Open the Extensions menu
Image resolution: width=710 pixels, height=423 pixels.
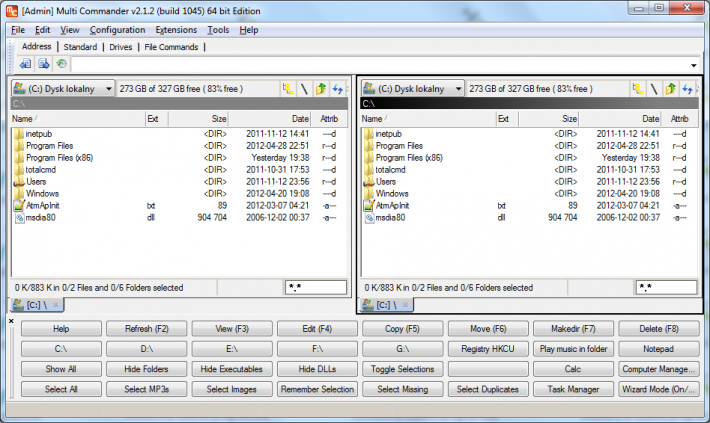click(x=176, y=30)
